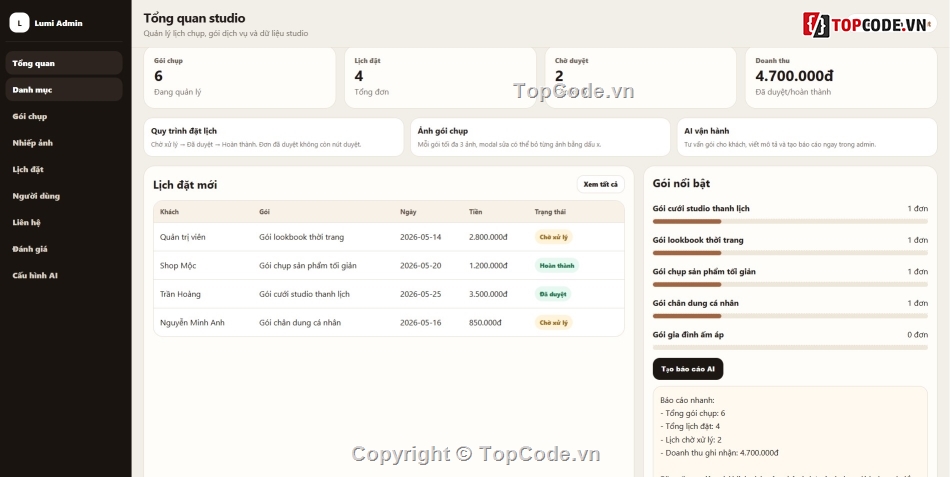This screenshot has height=477, width=950.
Task: Click the AI vận hành info card
Action: (807, 137)
